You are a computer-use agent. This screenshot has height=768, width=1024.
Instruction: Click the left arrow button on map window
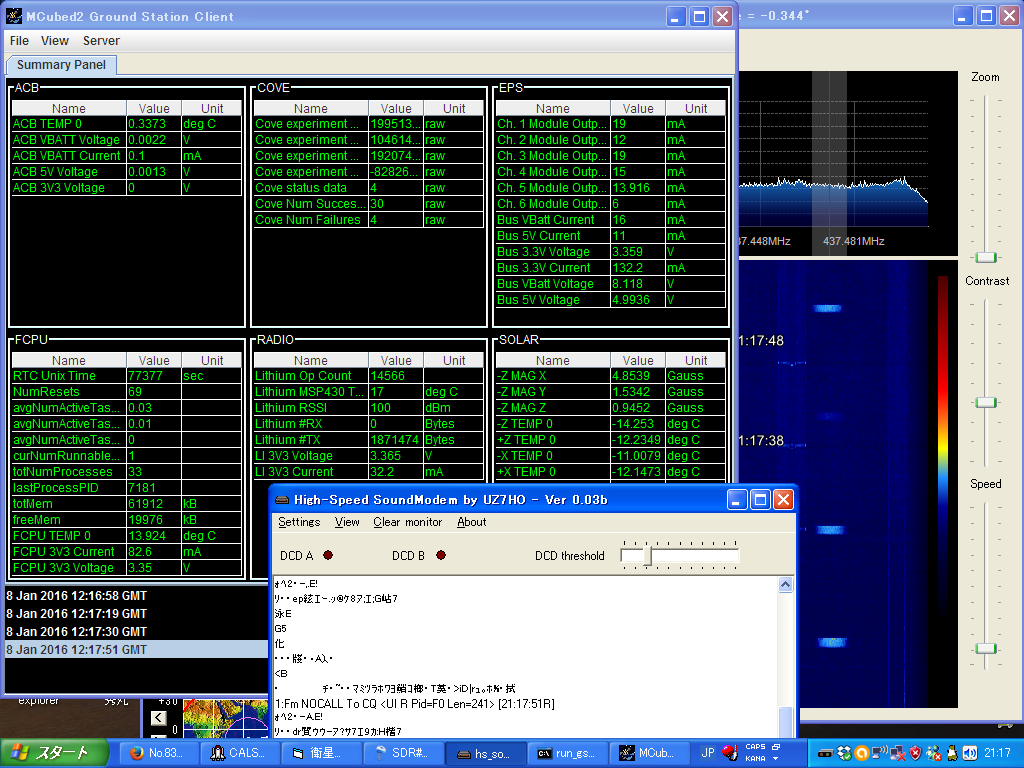pos(159,718)
